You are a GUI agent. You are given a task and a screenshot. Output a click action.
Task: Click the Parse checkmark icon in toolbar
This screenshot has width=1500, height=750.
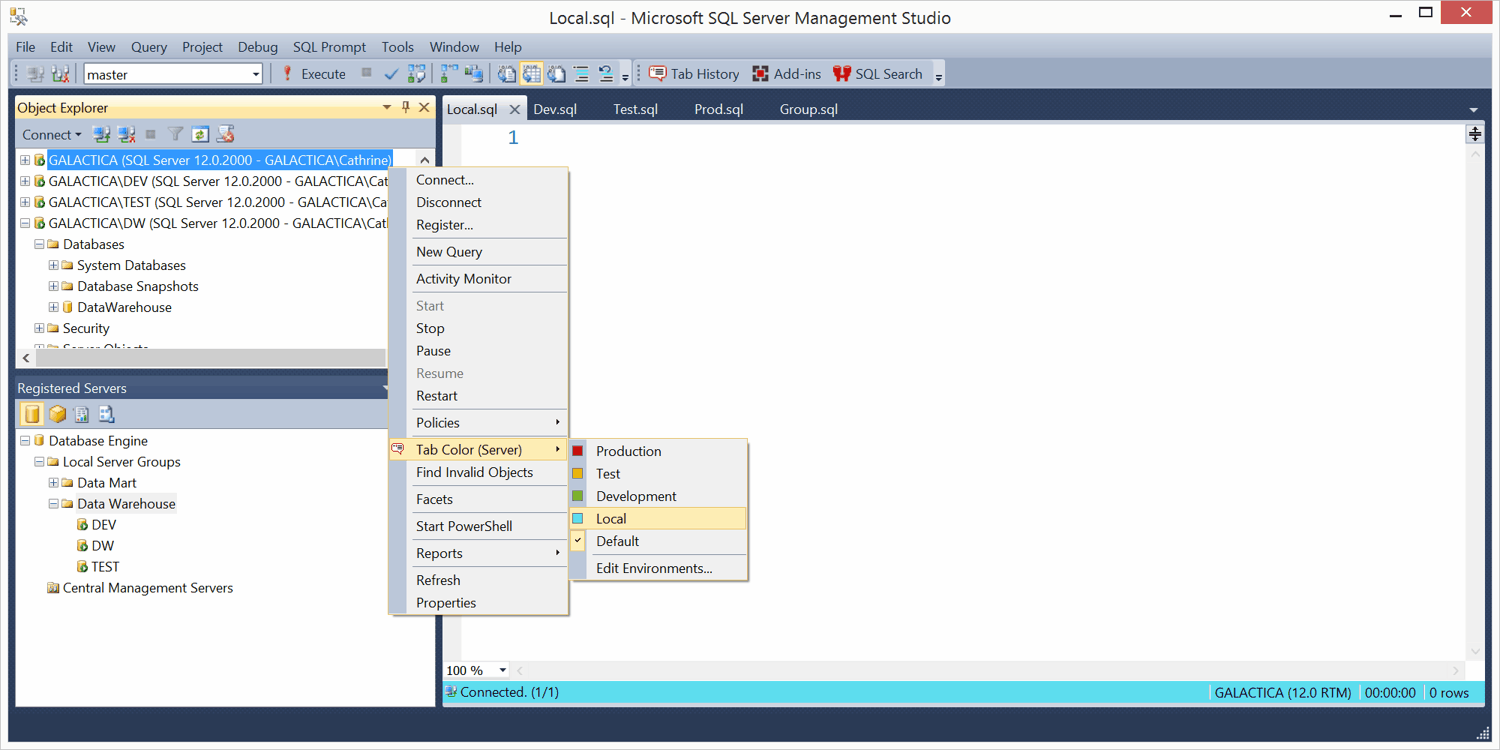(391, 74)
